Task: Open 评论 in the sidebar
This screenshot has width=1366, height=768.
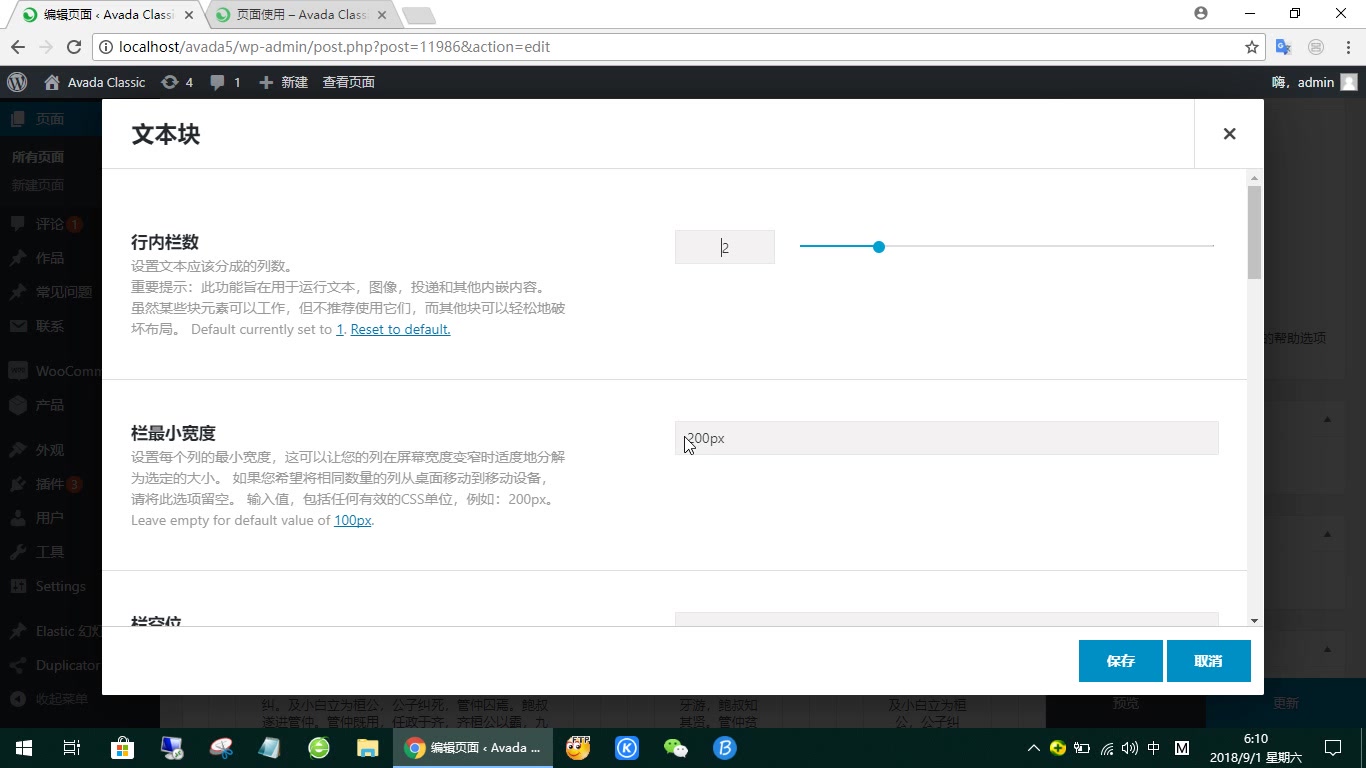Action: [49, 224]
